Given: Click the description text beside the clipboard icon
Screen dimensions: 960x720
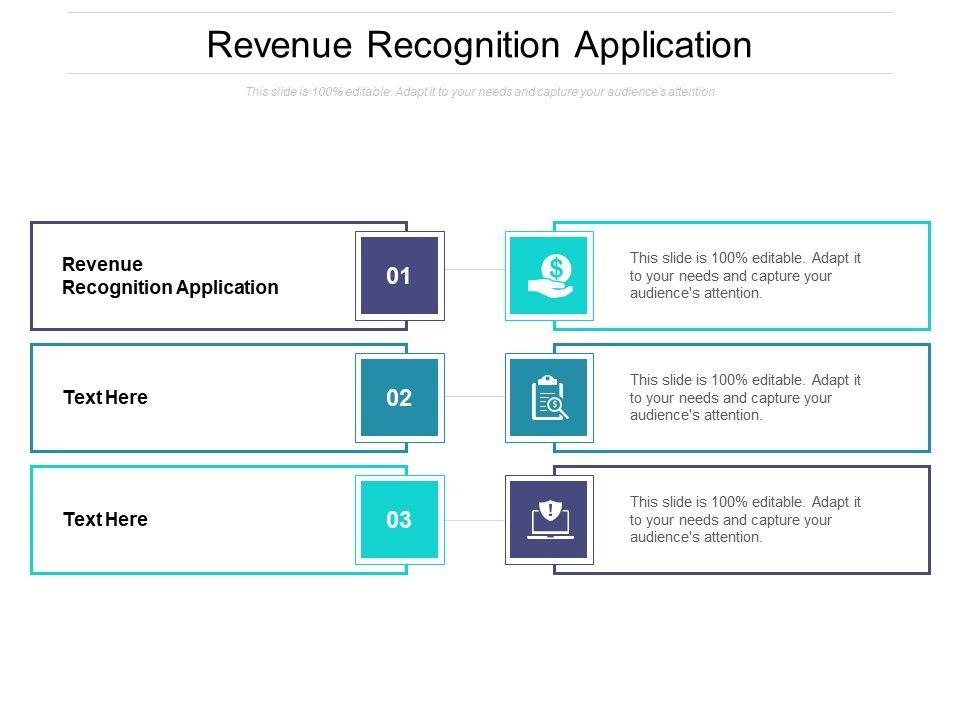Looking at the screenshot, I should pyautogui.click(x=745, y=398).
